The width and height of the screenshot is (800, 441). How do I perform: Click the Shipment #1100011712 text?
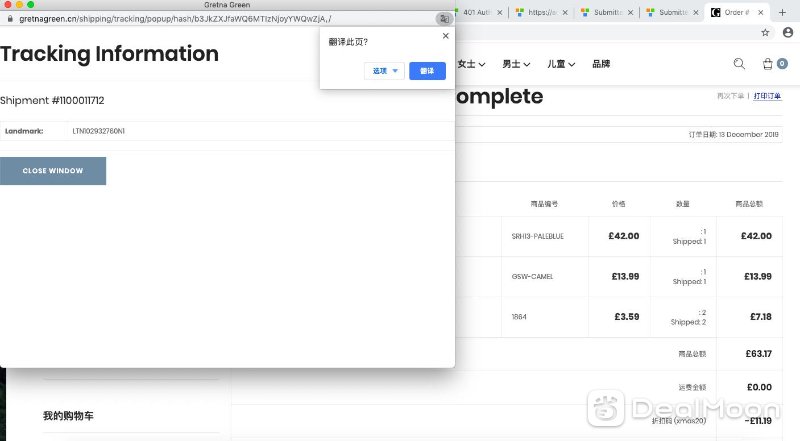click(52, 101)
